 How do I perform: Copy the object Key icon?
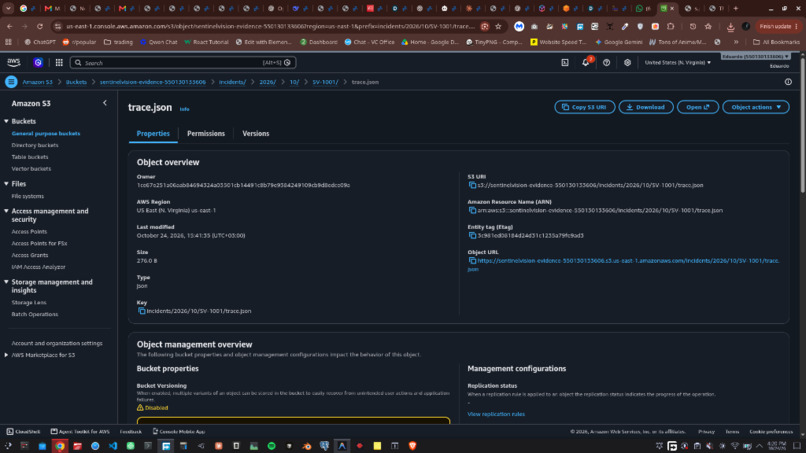[x=141, y=311]
